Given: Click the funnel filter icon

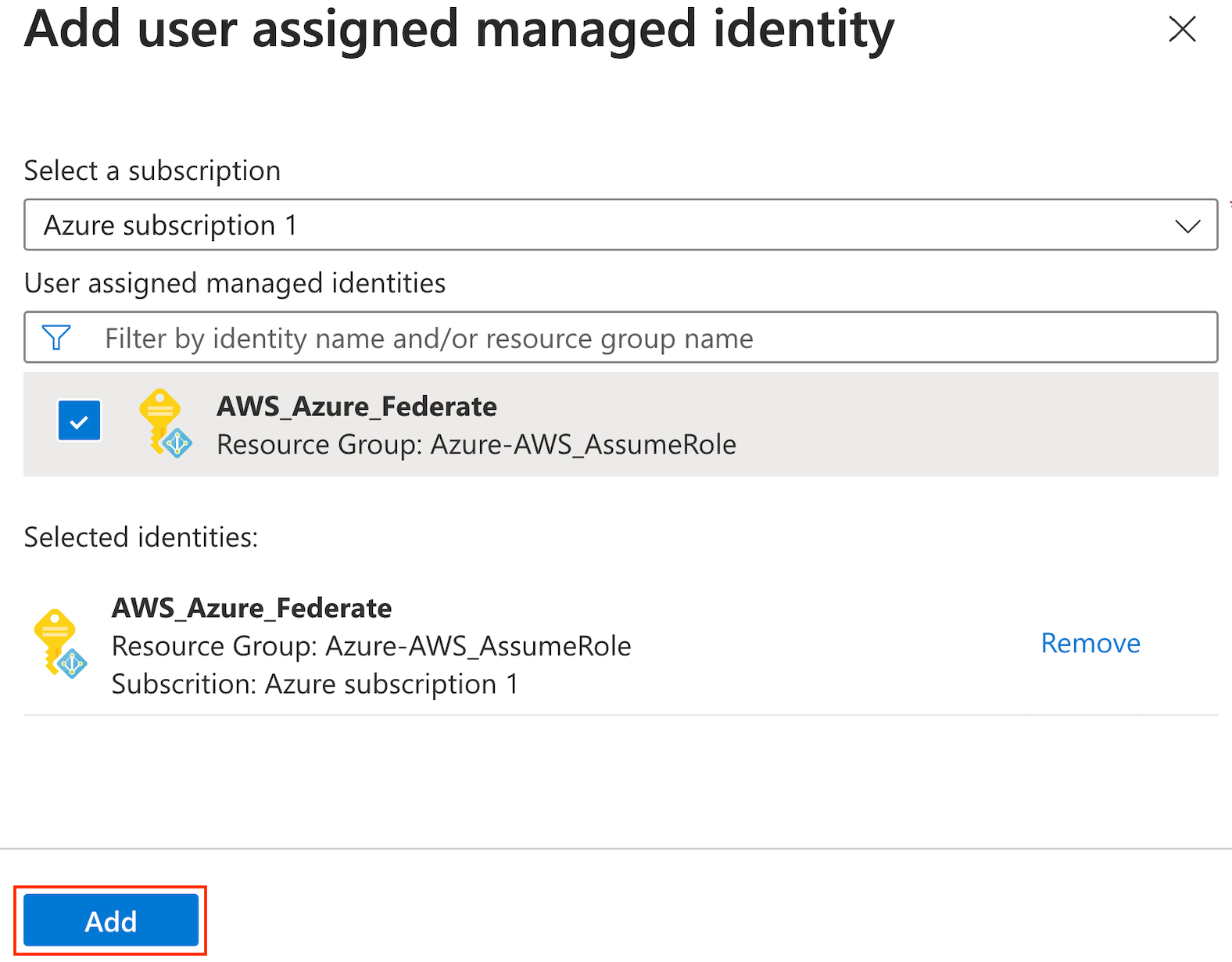Looking at the screenshot, I should pyautogui.click(x=56, y=338).
